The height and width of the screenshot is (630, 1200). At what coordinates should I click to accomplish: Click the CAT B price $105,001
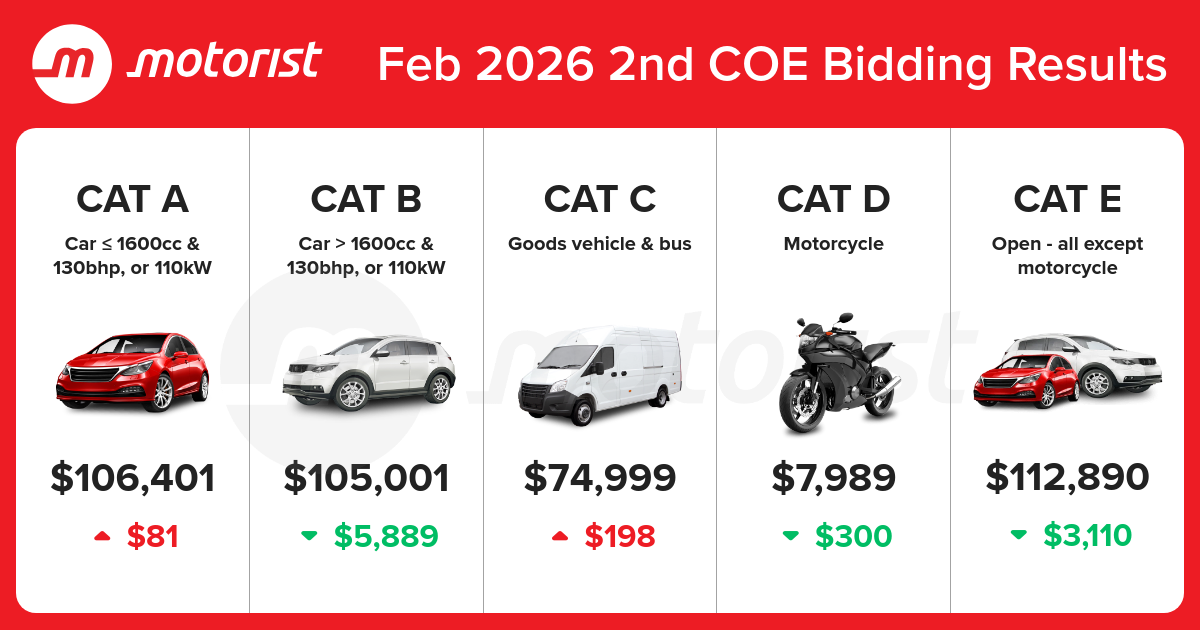coord(367,478)
